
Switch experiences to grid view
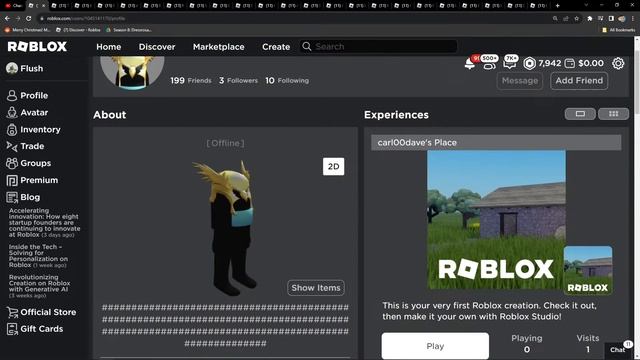(613, 114)
